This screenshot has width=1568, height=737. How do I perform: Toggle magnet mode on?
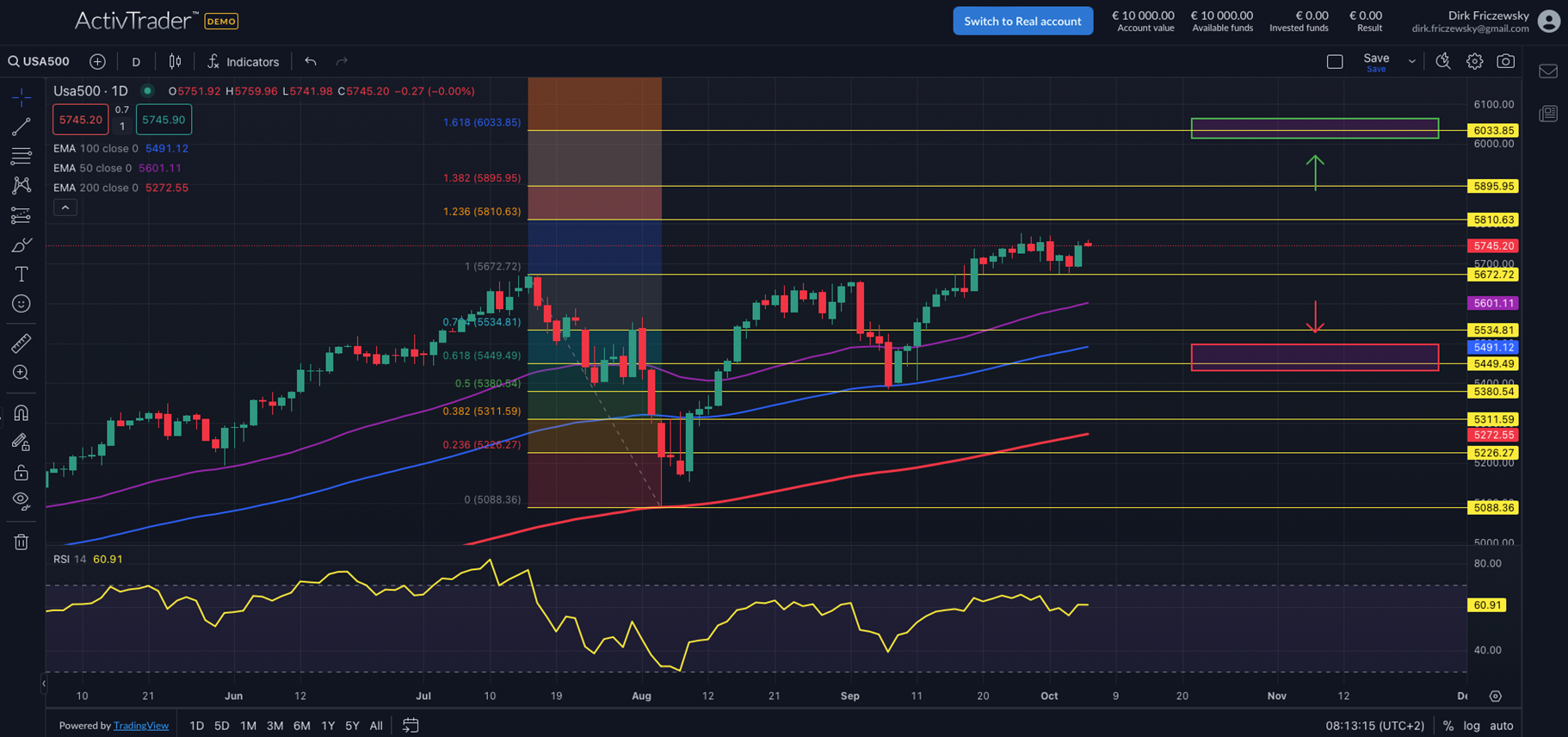tap(22, 412)
